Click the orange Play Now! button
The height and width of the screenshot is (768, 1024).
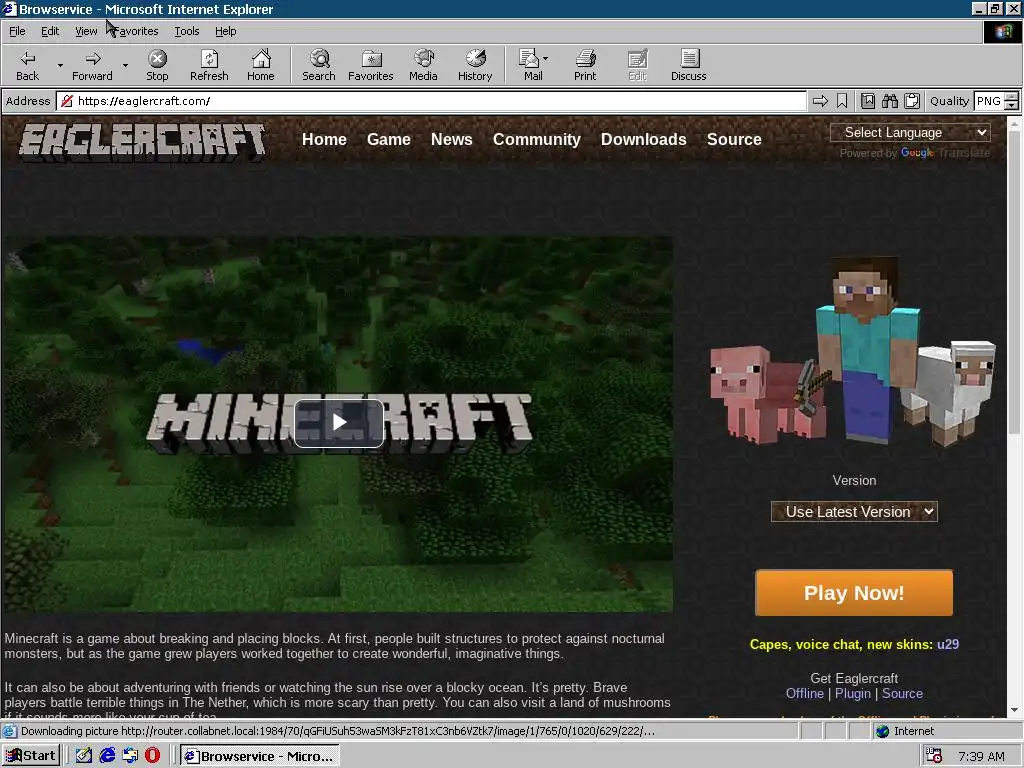click(x=854, y=592)
